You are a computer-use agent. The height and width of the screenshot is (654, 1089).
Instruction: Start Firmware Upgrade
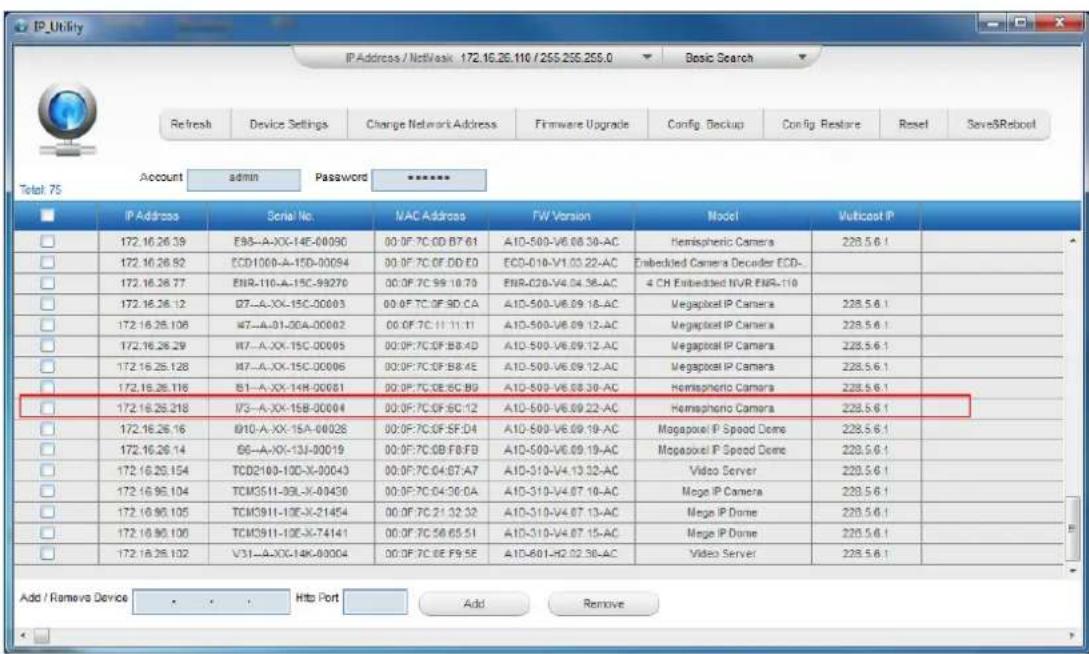pos(581,125)
